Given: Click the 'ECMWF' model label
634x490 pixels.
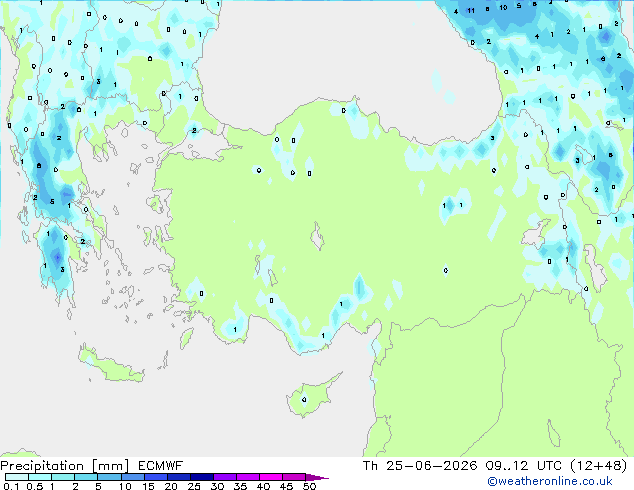Looking at the screenshot, I should pyautogui.click(x=161, y=466).
